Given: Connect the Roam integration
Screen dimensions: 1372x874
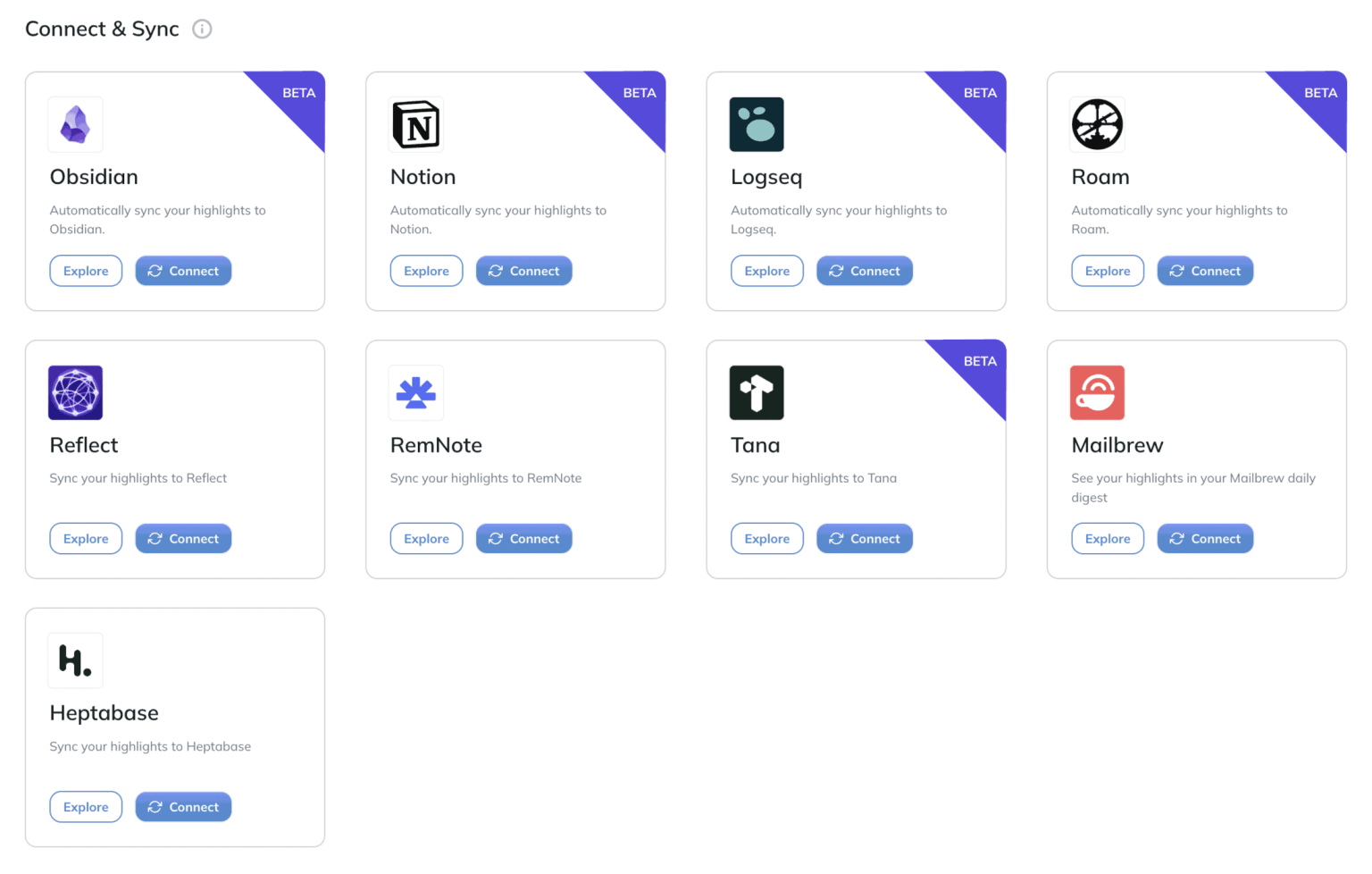Looking at the screenshot, I should pos(1205,270).
